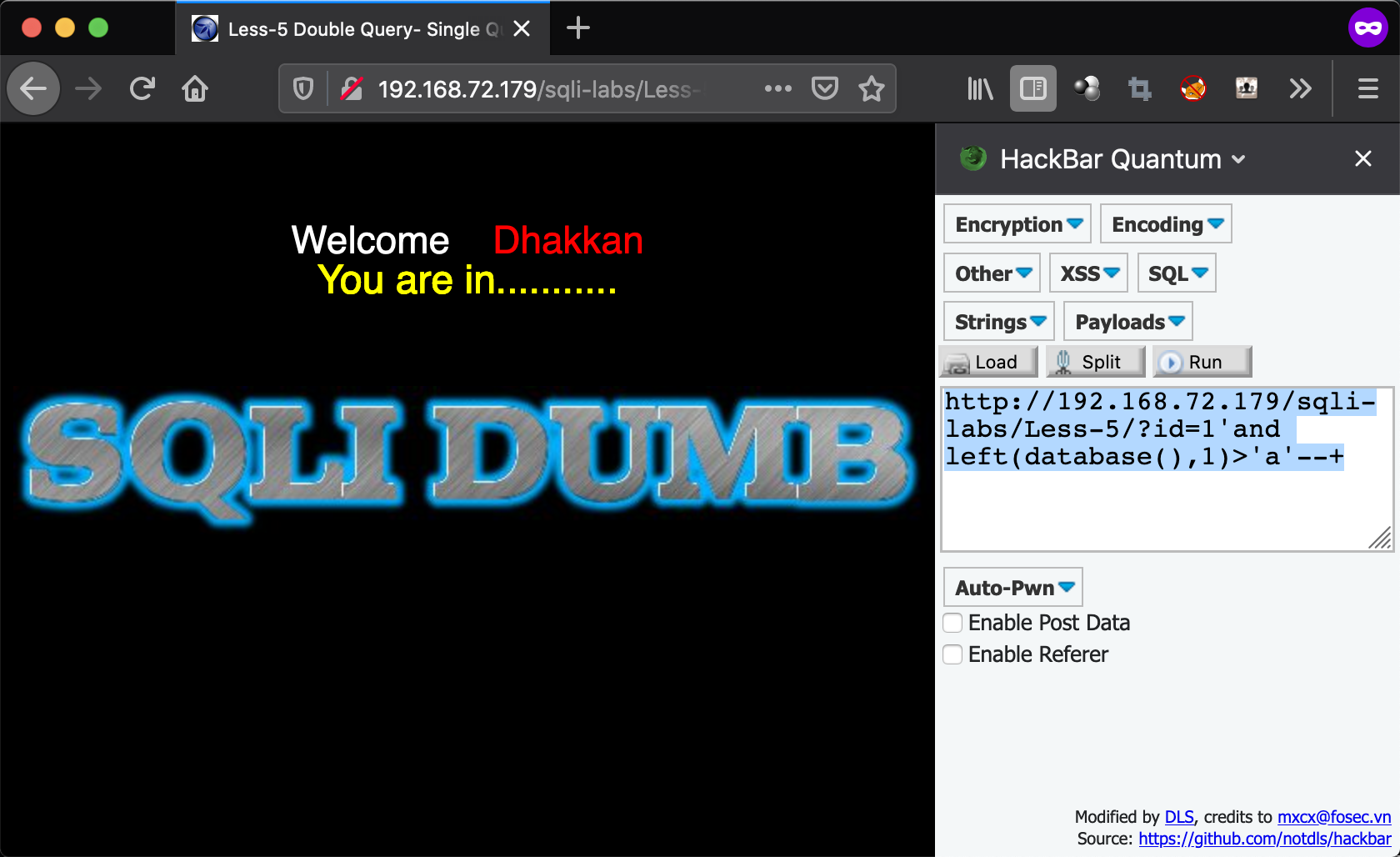Expand the Encryption dropdown
The image size is (1400, 857).
pyautogui.click(x=1017, y=224)
